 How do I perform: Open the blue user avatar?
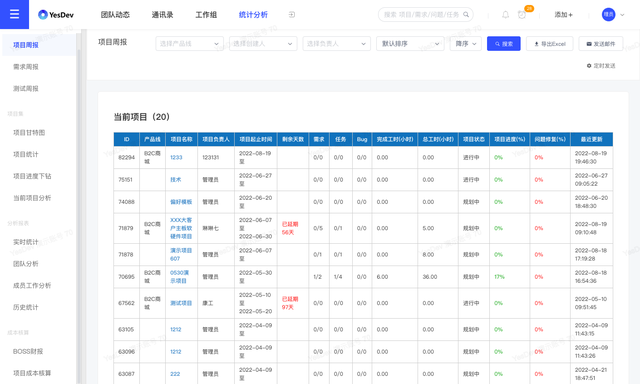coord(608,15)
